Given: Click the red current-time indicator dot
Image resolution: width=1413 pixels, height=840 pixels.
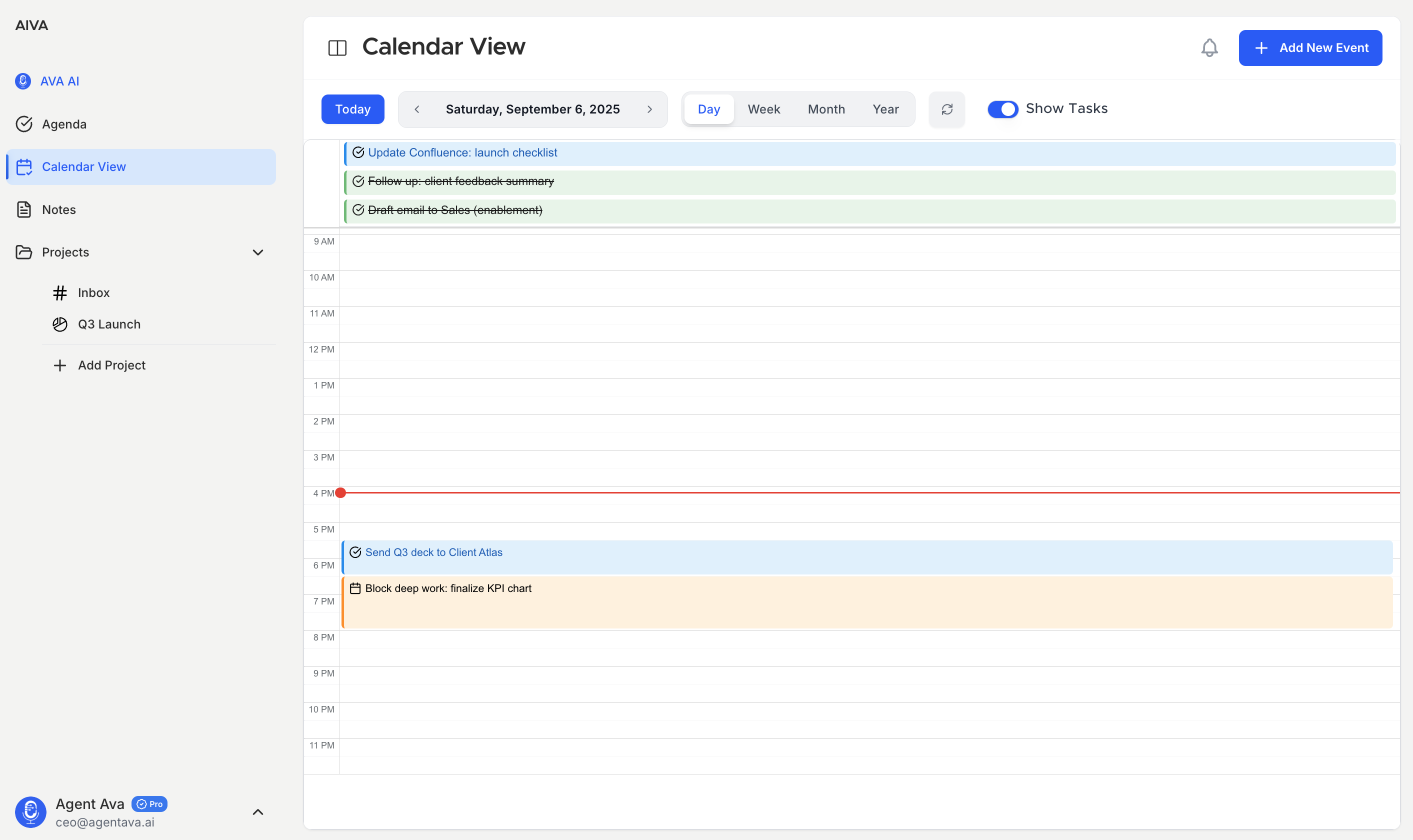Looking at the screenshot, I should 340,492.
